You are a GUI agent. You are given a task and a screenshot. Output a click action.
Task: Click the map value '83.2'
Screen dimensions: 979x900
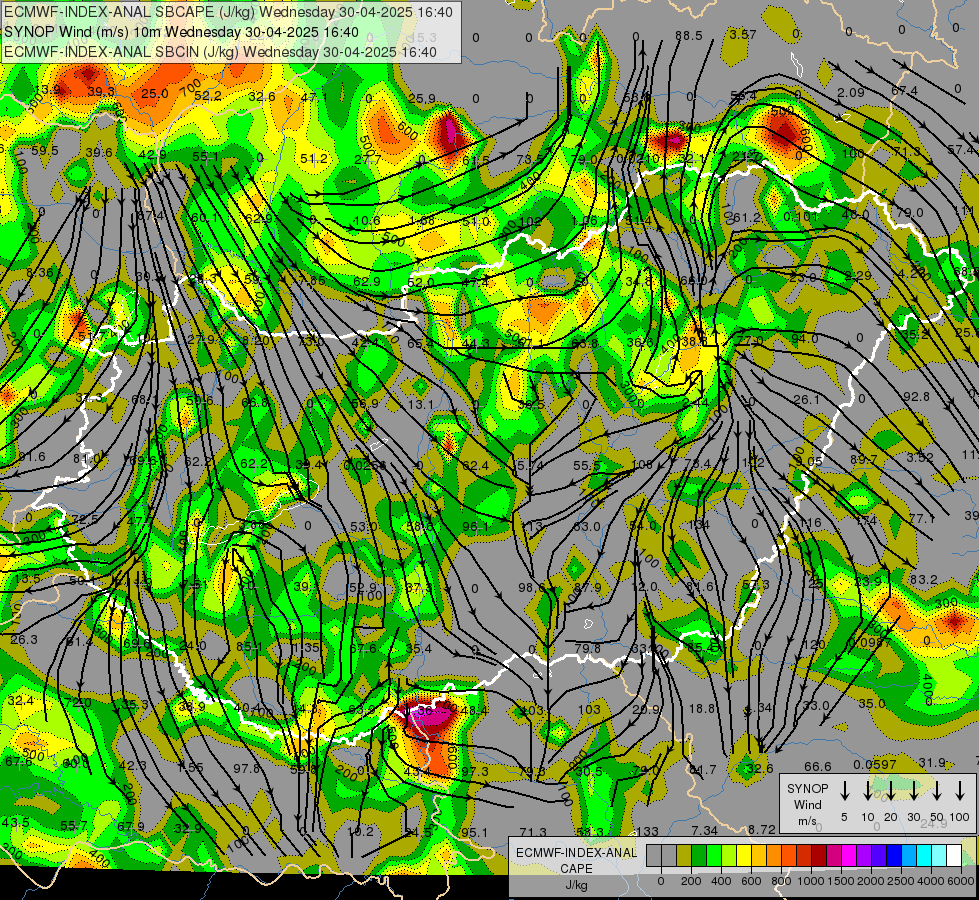[x=923, y=580]
